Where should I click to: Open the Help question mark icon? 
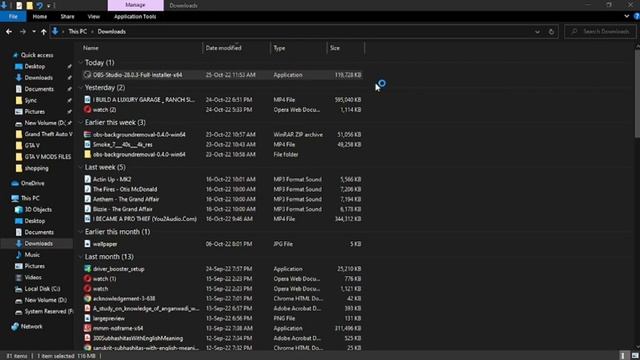point(636,16)
